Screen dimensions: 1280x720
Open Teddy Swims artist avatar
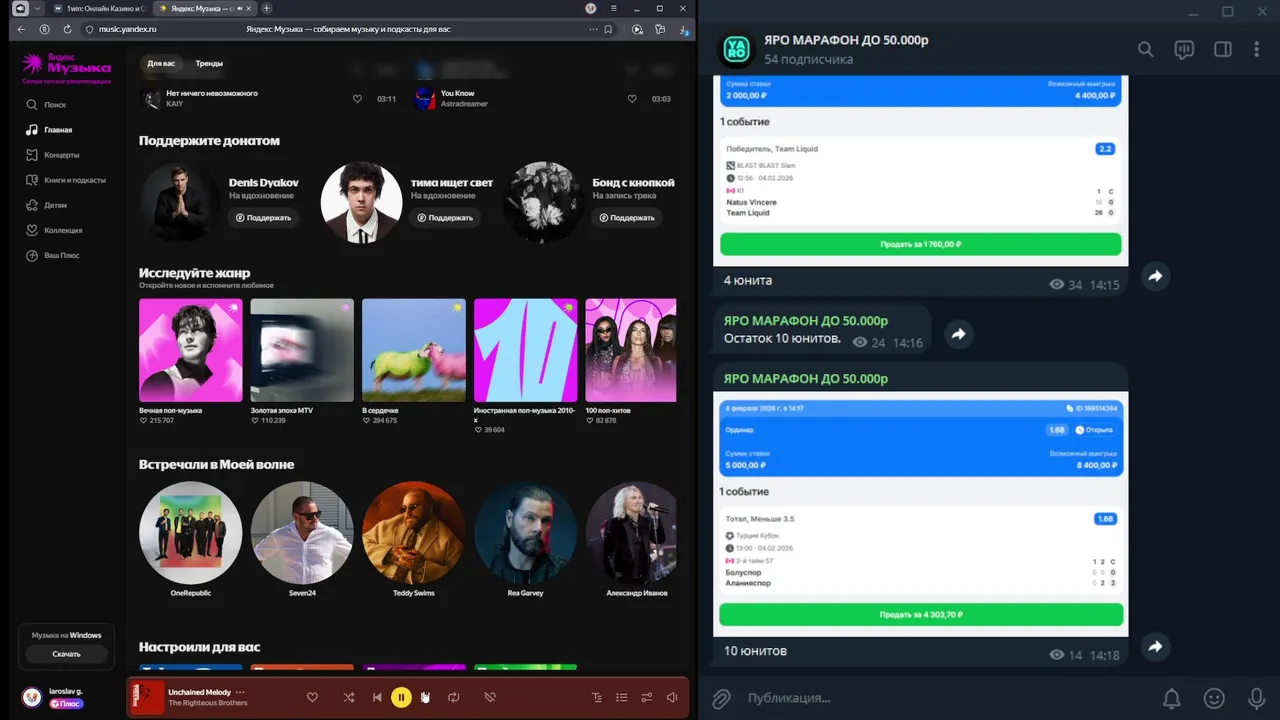(414, 533)
